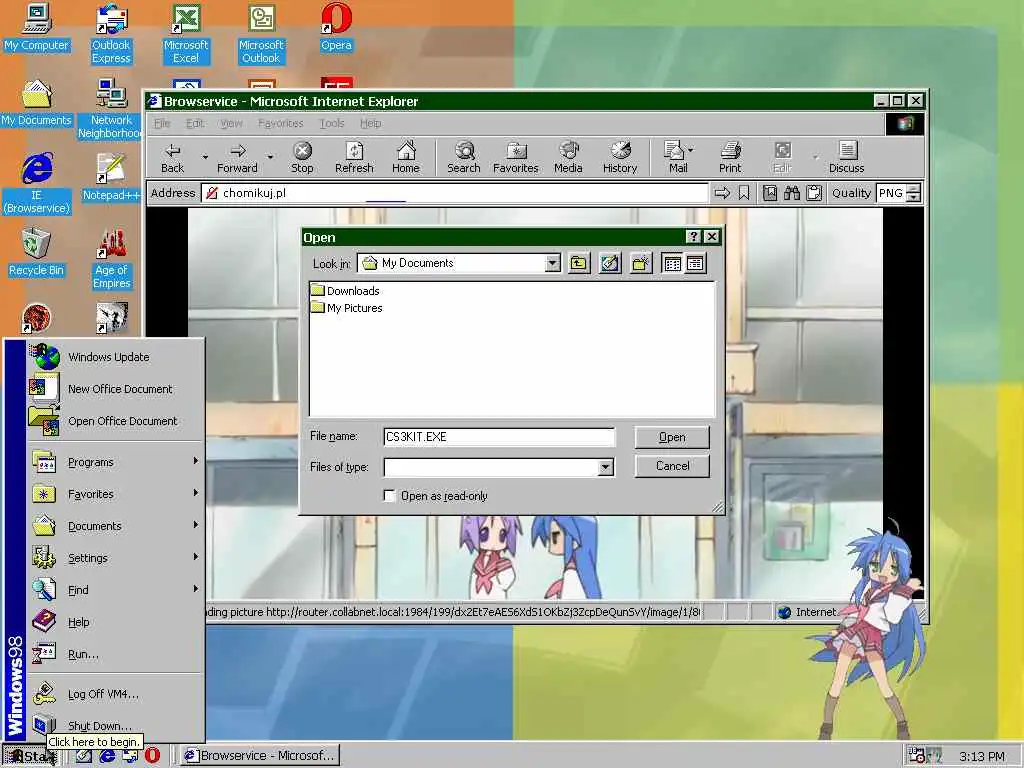Click the 3:13 PM clock in system tray
1024x768 pixels.
click(982, 756)
